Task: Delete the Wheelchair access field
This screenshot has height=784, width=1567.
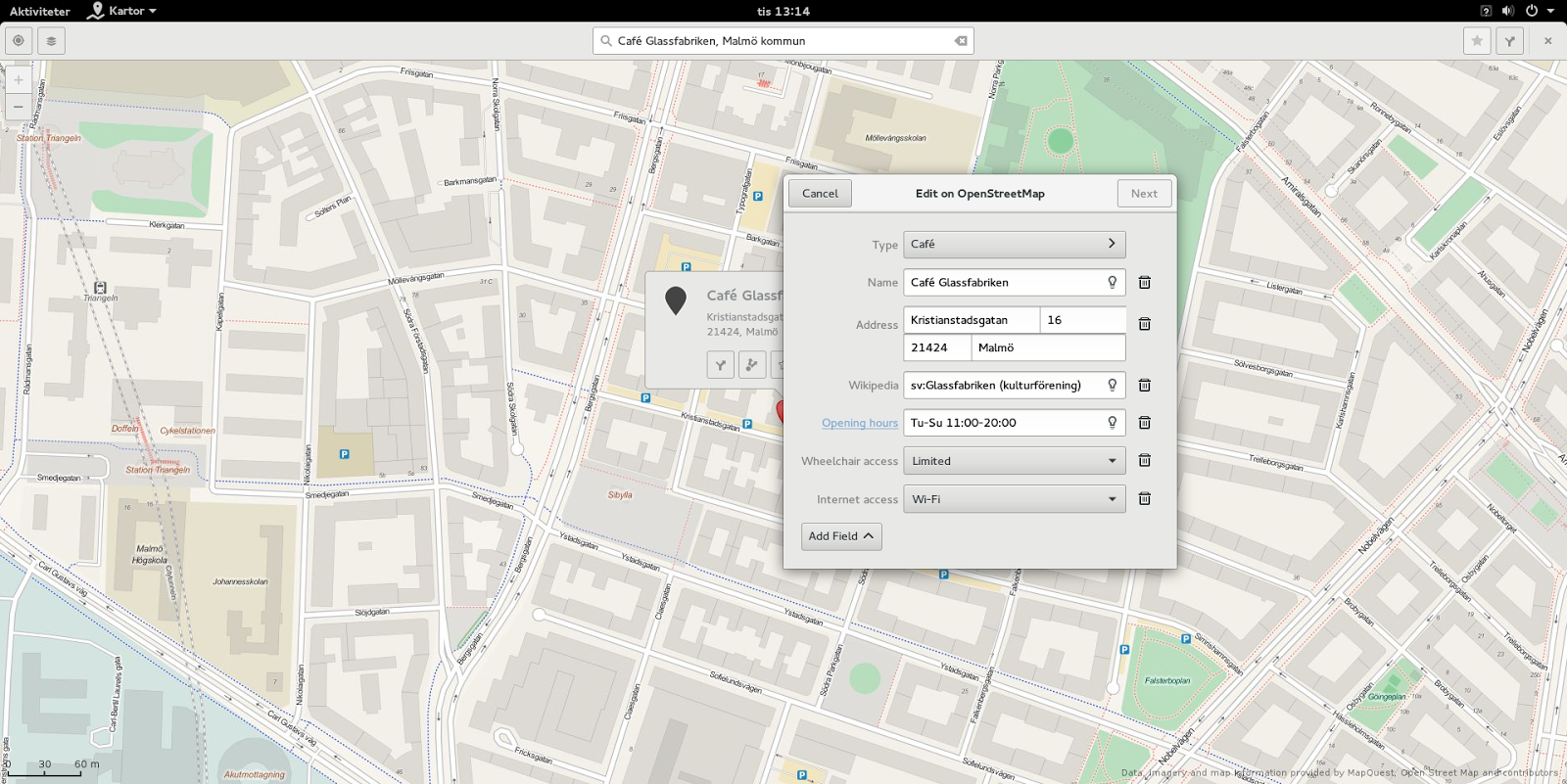Action: point(1144,461)
